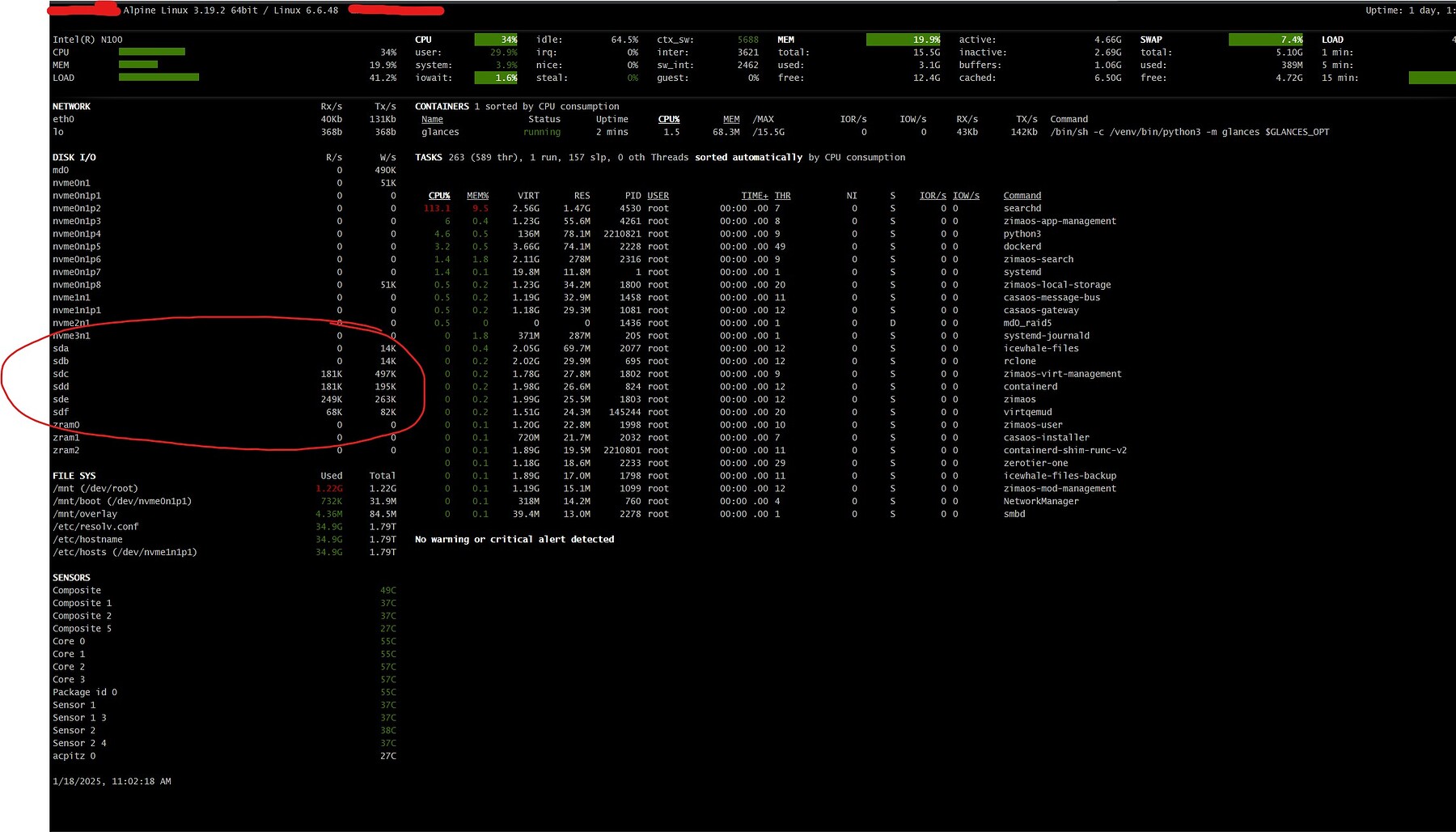The image size is (1456, 832).
Task: Click the LOAD green bar in quicklook
Action: pos(159,78)
